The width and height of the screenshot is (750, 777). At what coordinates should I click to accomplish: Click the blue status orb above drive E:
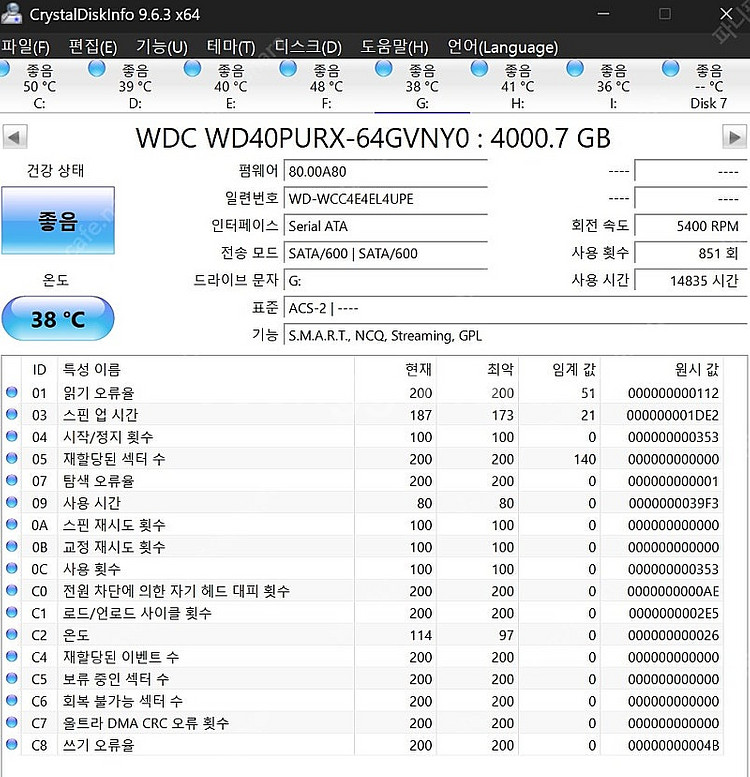click(192, 68)
